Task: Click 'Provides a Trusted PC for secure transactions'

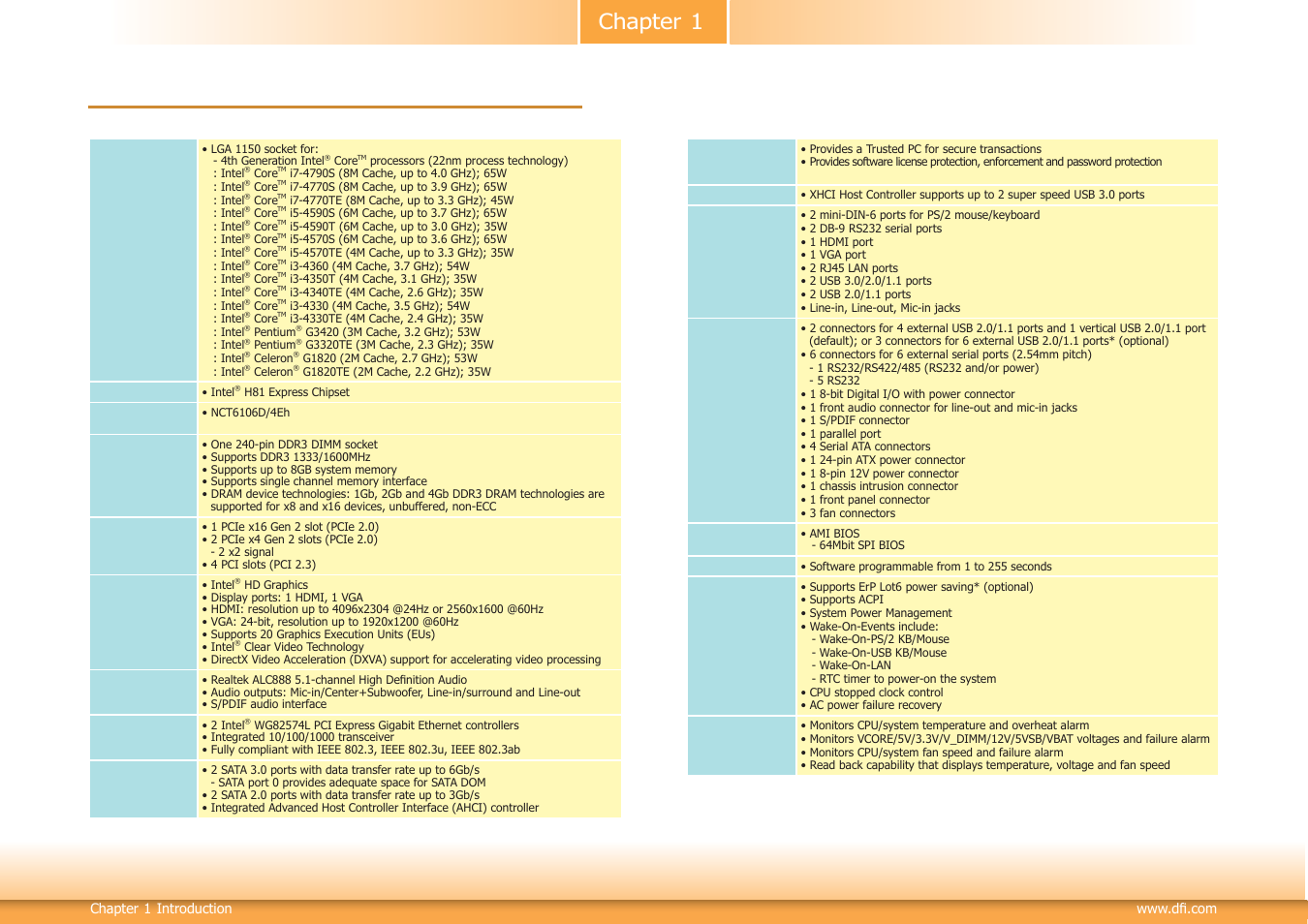Action: [x=920, y=149]
